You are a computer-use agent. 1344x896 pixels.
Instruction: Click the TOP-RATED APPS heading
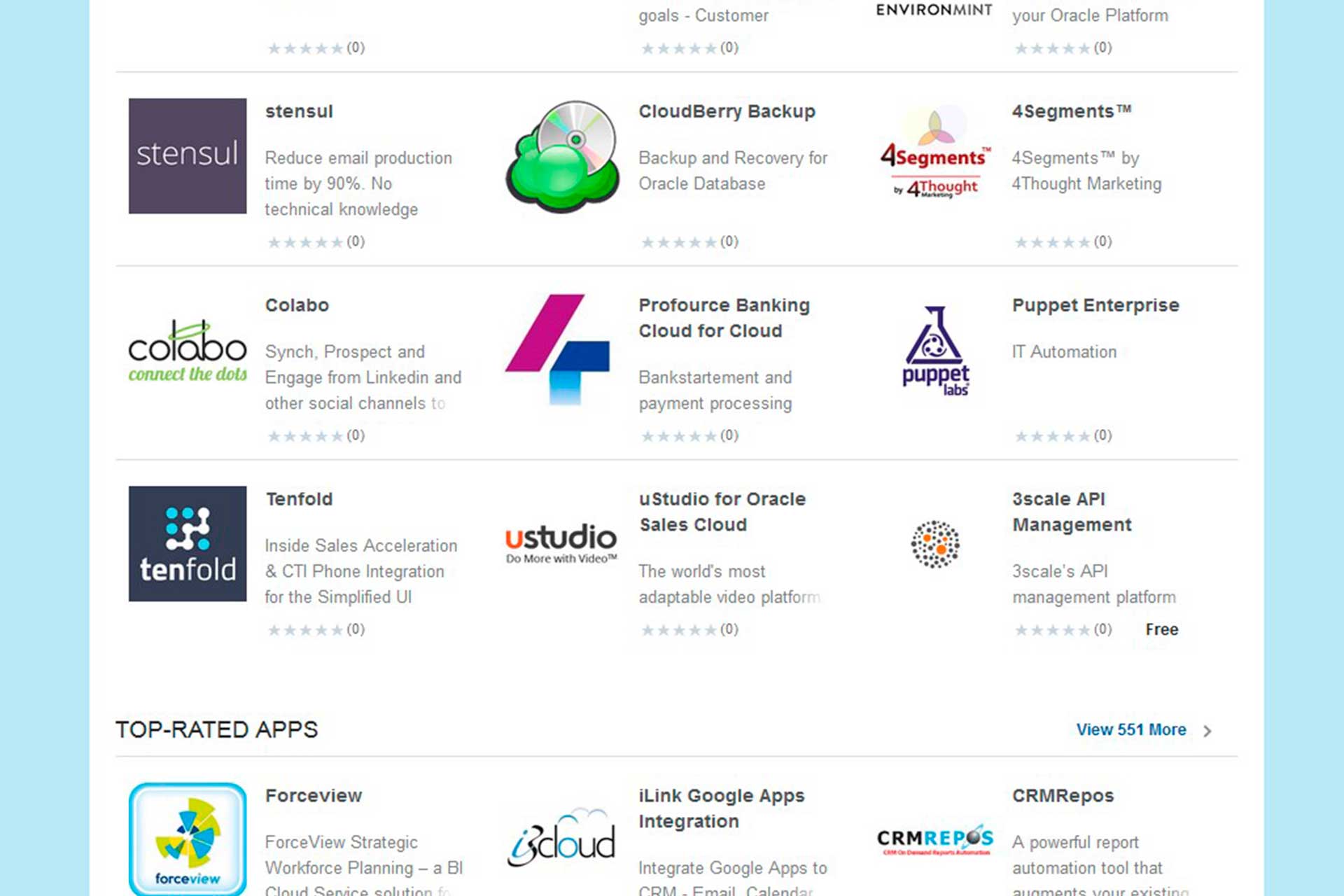[216, 730]
